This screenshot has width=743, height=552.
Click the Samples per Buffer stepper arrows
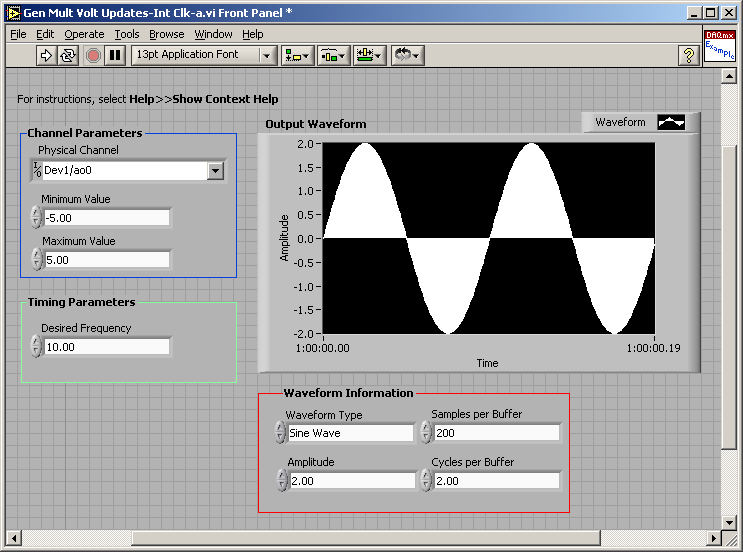(x=426, y=433)
